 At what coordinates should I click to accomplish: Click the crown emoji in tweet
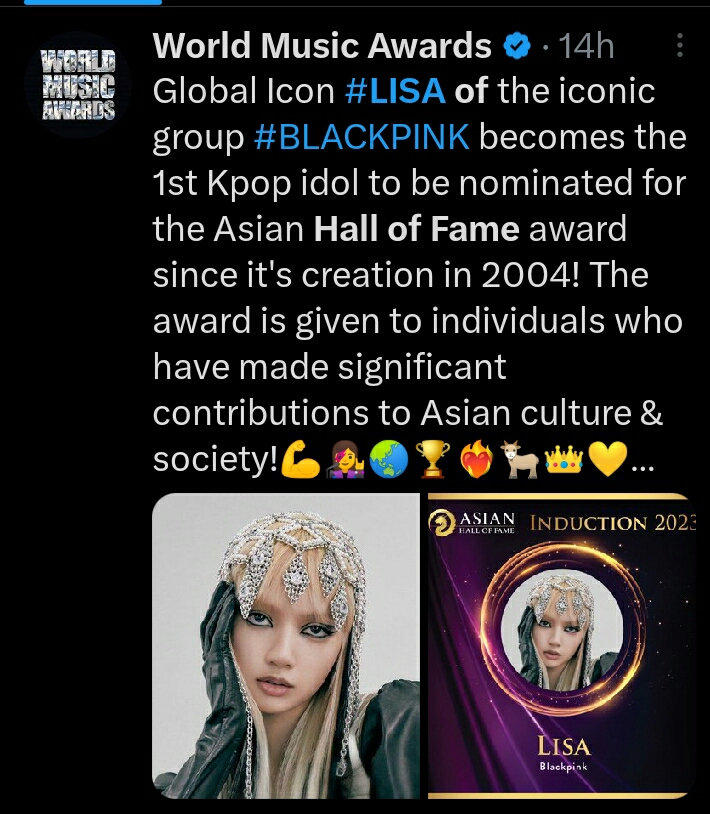pyautogui.click(x=564, y=459)
